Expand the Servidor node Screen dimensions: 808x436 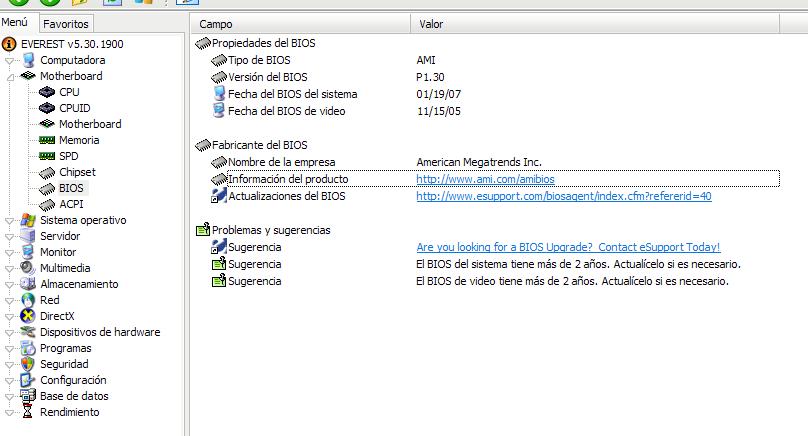point(9,237)
